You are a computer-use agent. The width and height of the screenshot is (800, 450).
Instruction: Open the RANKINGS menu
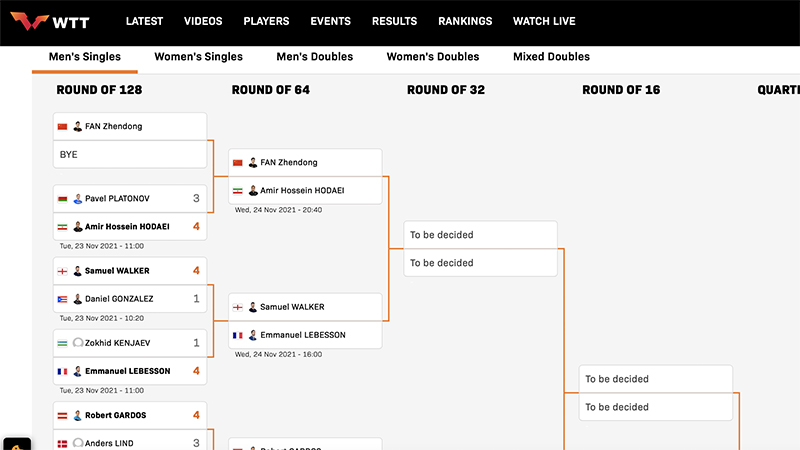click(465, 21)
